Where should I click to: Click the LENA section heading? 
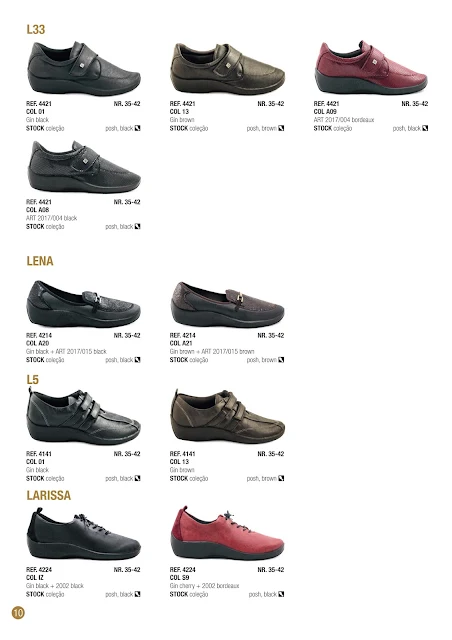click(40, 261)
